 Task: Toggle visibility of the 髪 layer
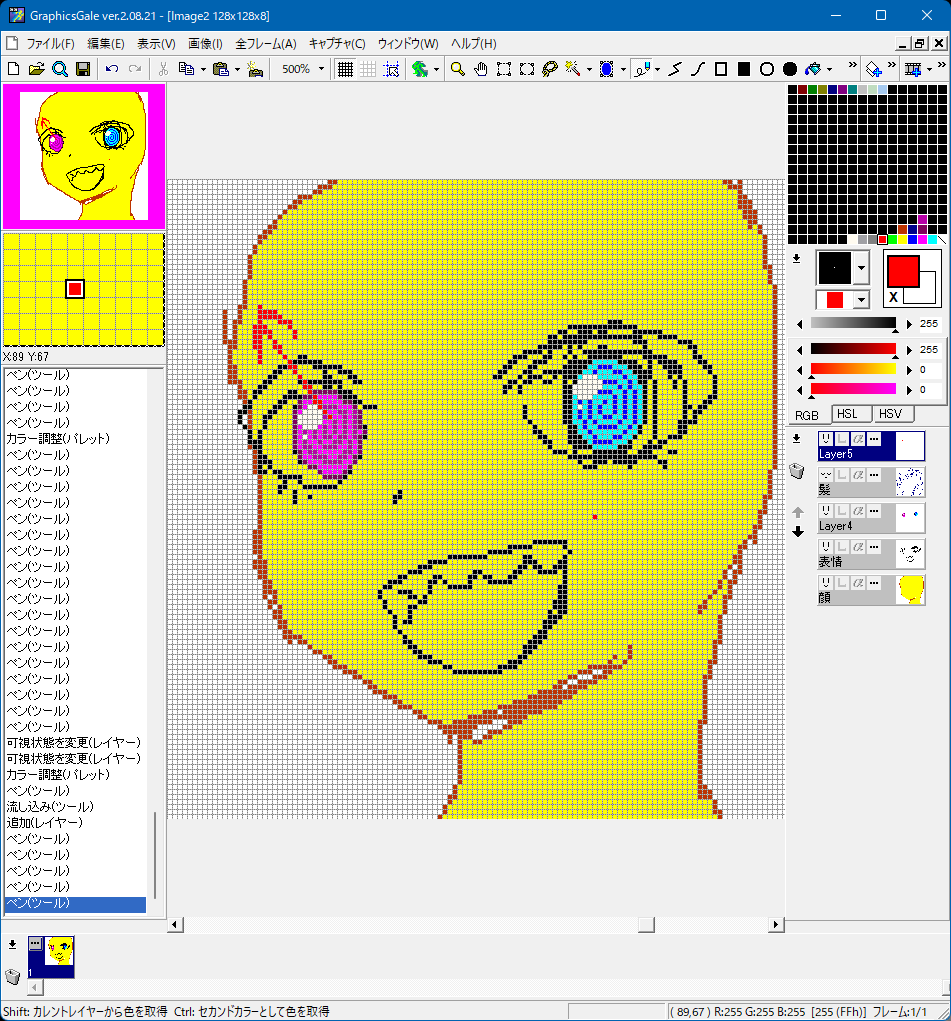(826, 476)
